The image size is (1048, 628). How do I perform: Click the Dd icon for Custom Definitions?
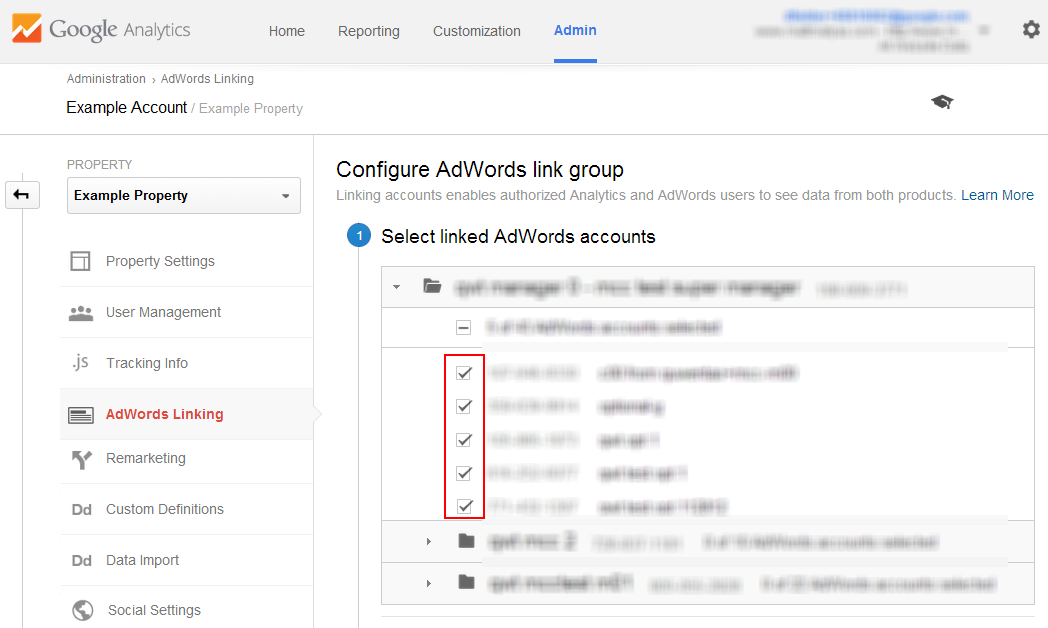click(x=81, y=509)
